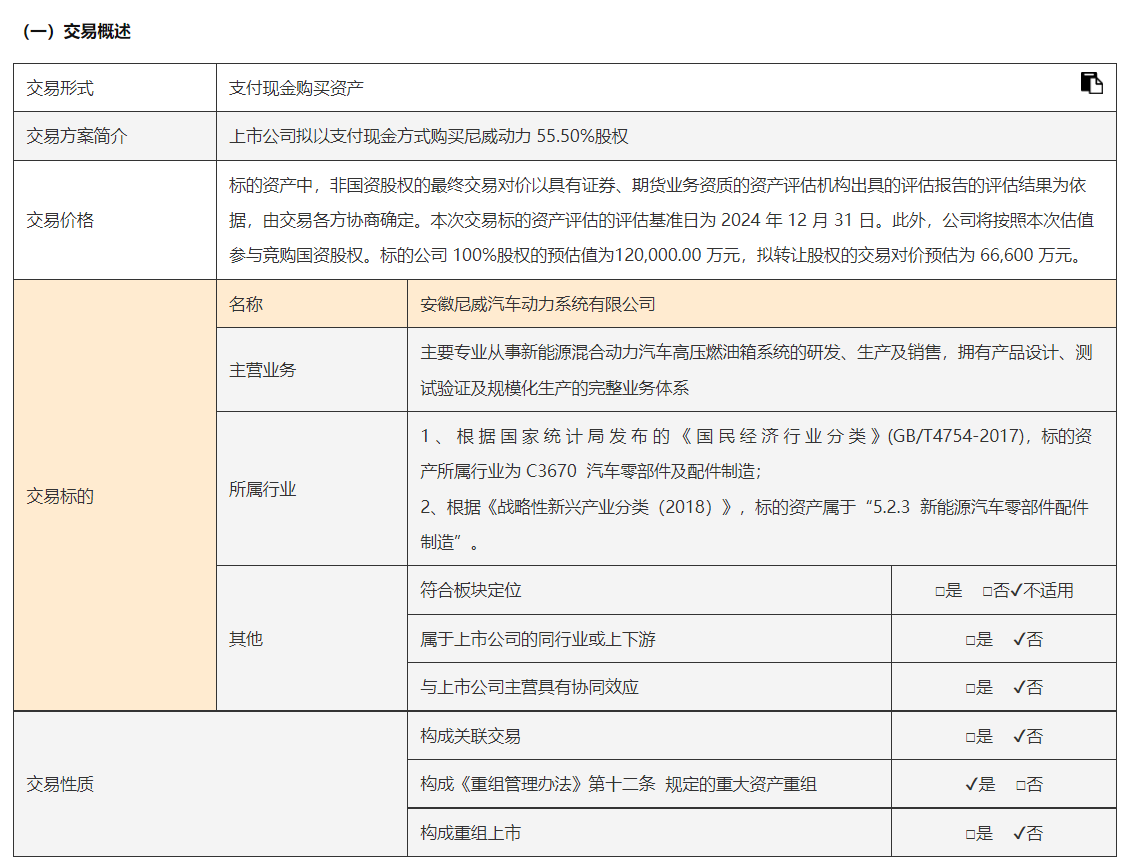Click the text 构成重组上市
The image size is (1125, 864).
(471, 833)
